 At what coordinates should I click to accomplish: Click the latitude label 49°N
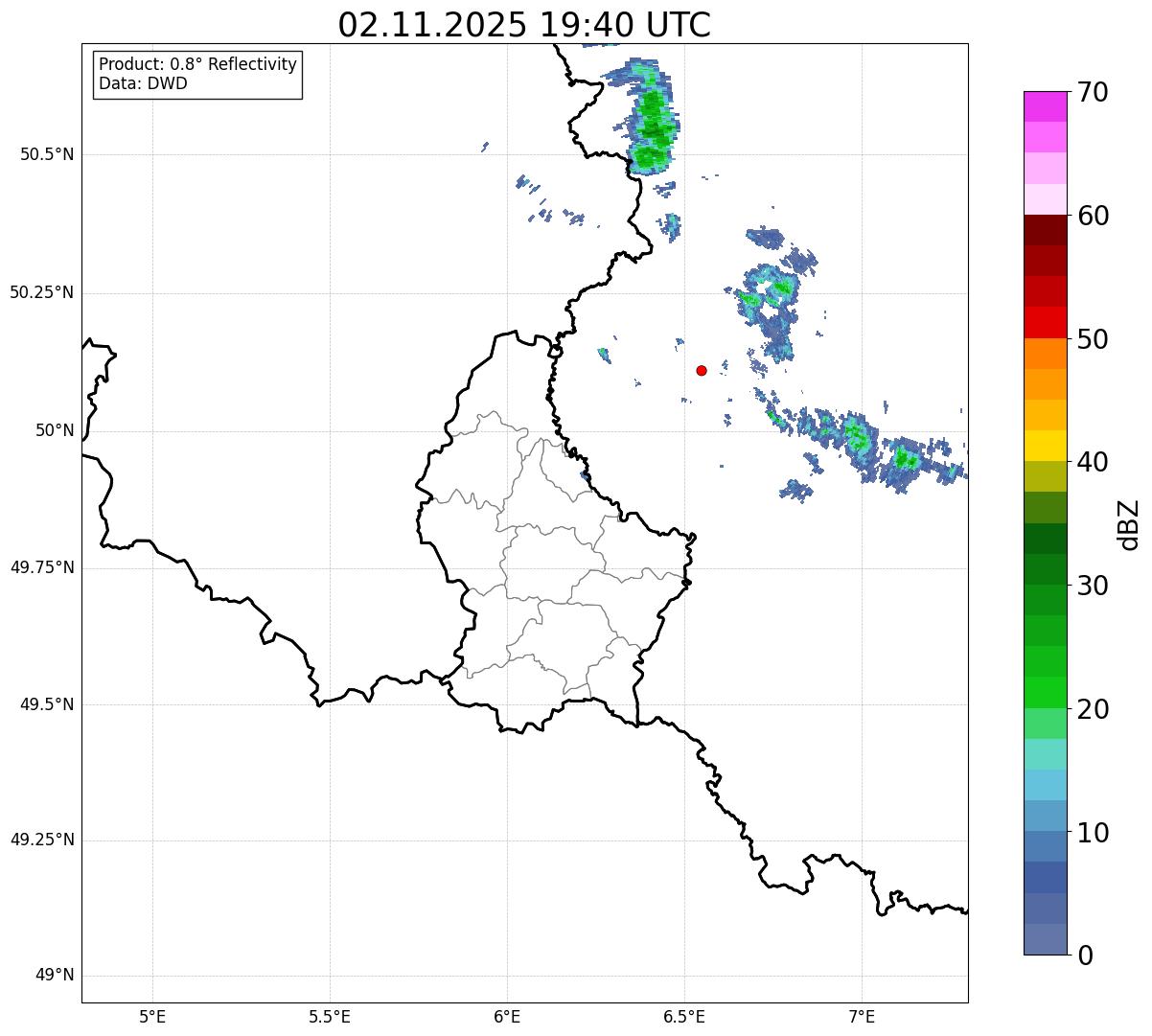(x=55, y=976)
